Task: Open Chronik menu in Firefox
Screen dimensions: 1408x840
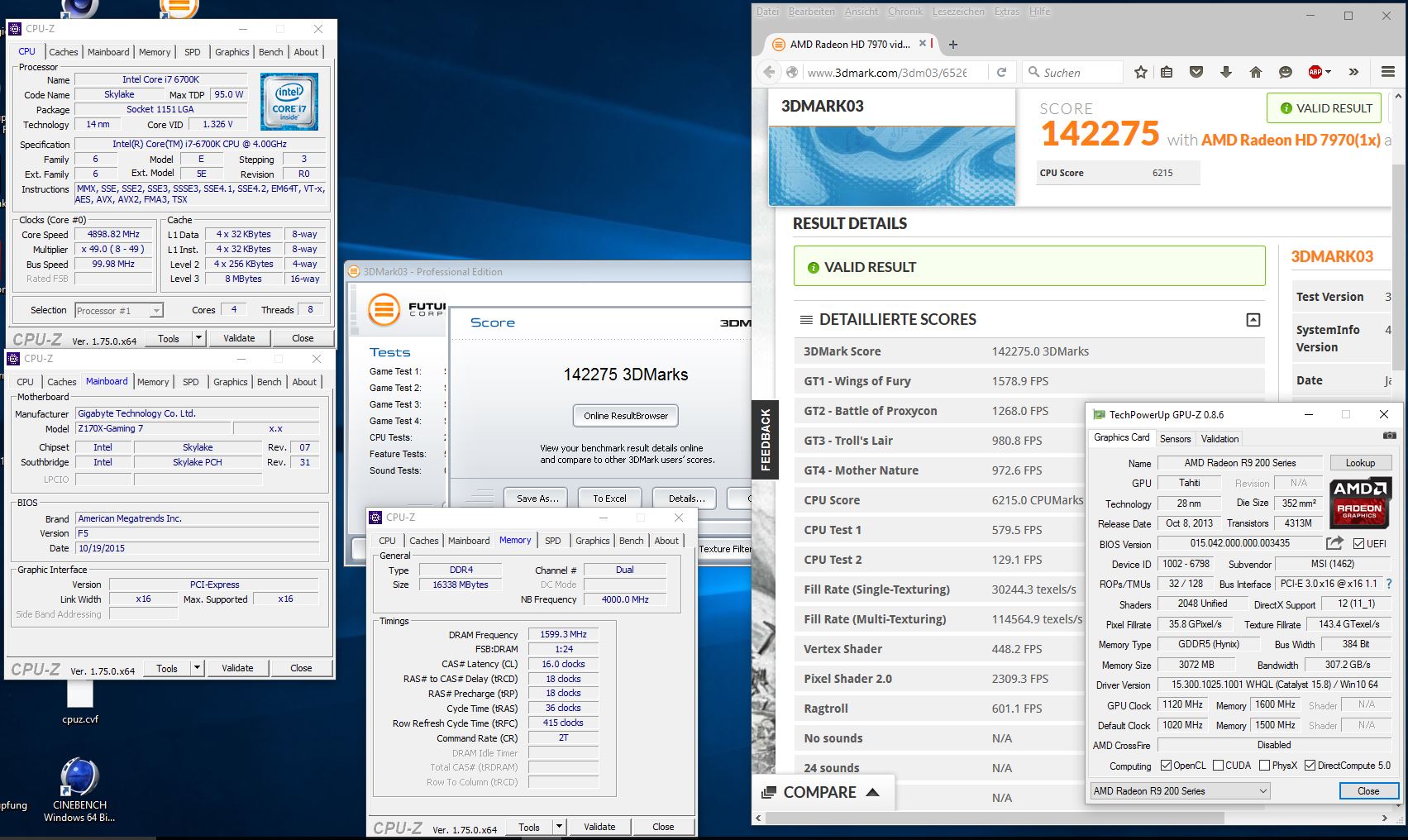Action: coord(905,12)
